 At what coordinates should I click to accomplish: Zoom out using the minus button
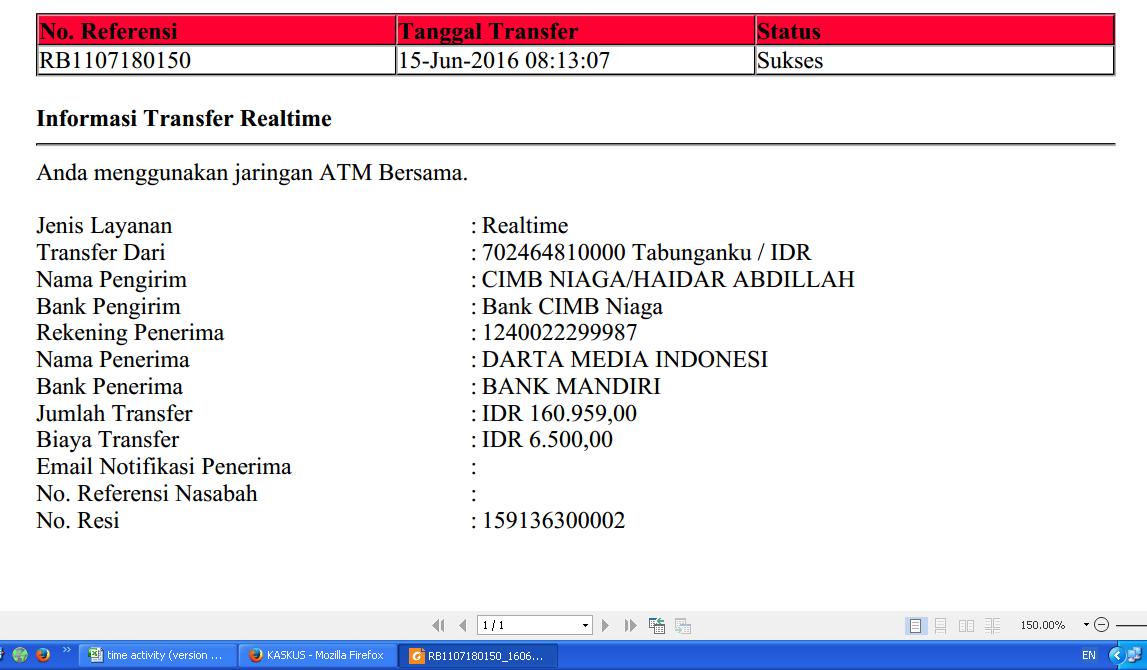1100,625
